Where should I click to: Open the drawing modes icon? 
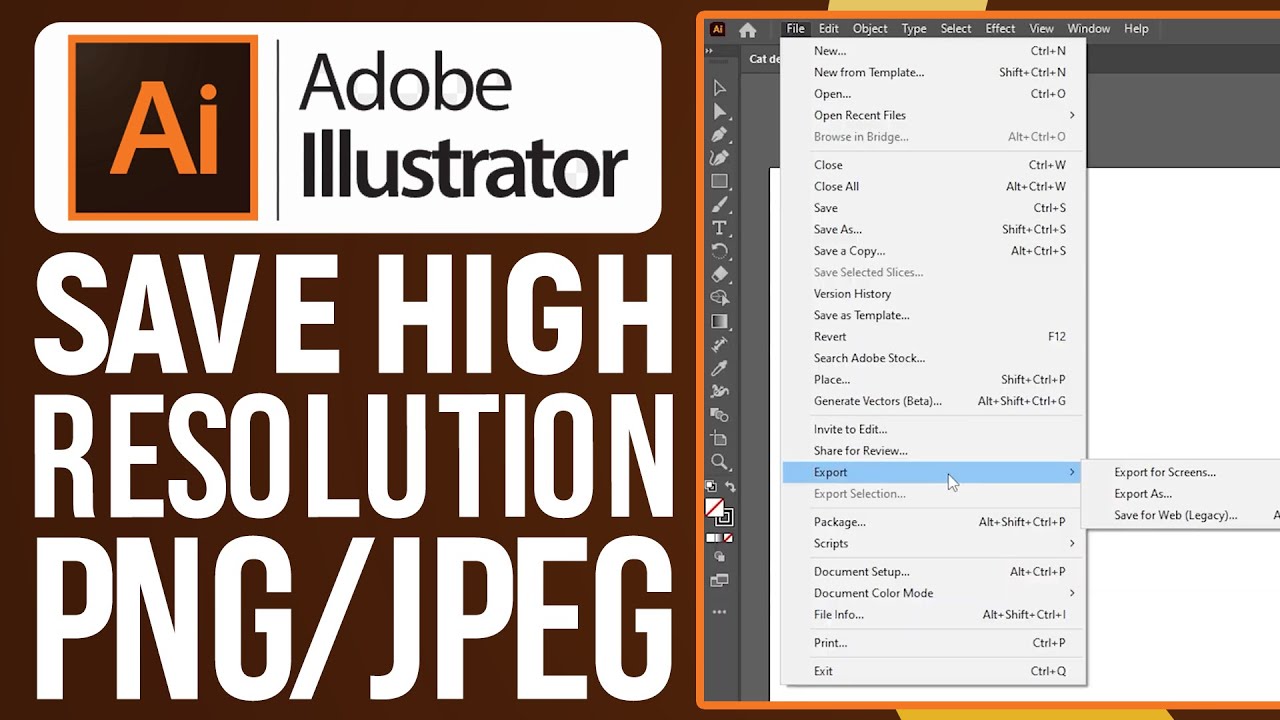(720, 556)
